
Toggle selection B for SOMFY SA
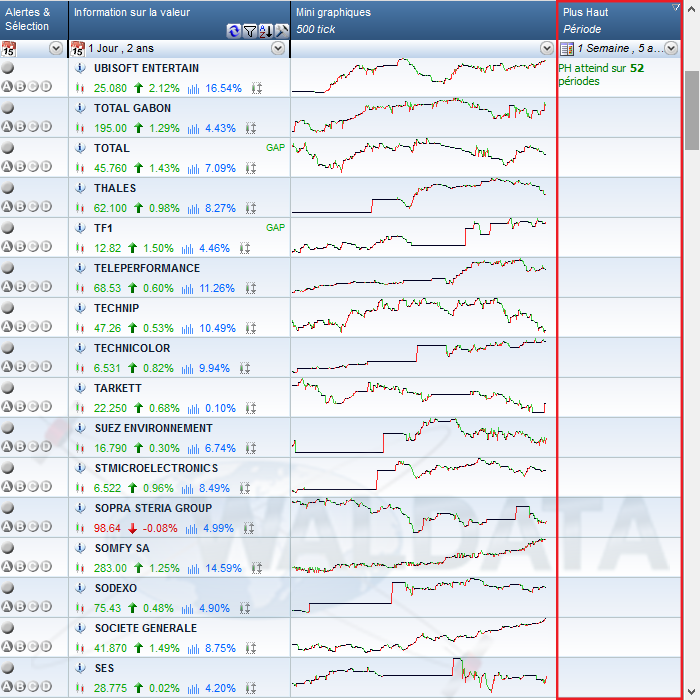[20, 566]
